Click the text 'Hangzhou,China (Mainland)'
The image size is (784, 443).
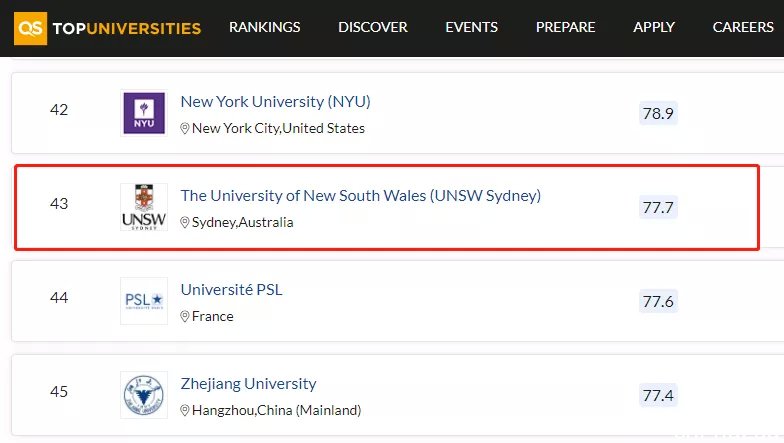(x=276, y=410)
